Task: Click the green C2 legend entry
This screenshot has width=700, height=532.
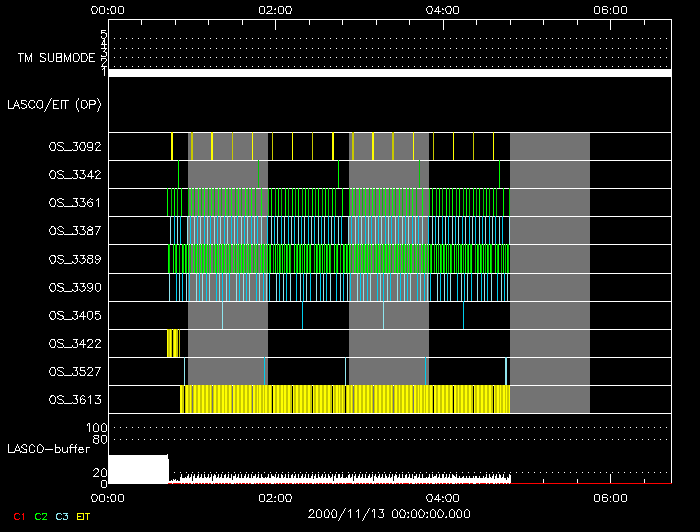Action: point(41,516)
